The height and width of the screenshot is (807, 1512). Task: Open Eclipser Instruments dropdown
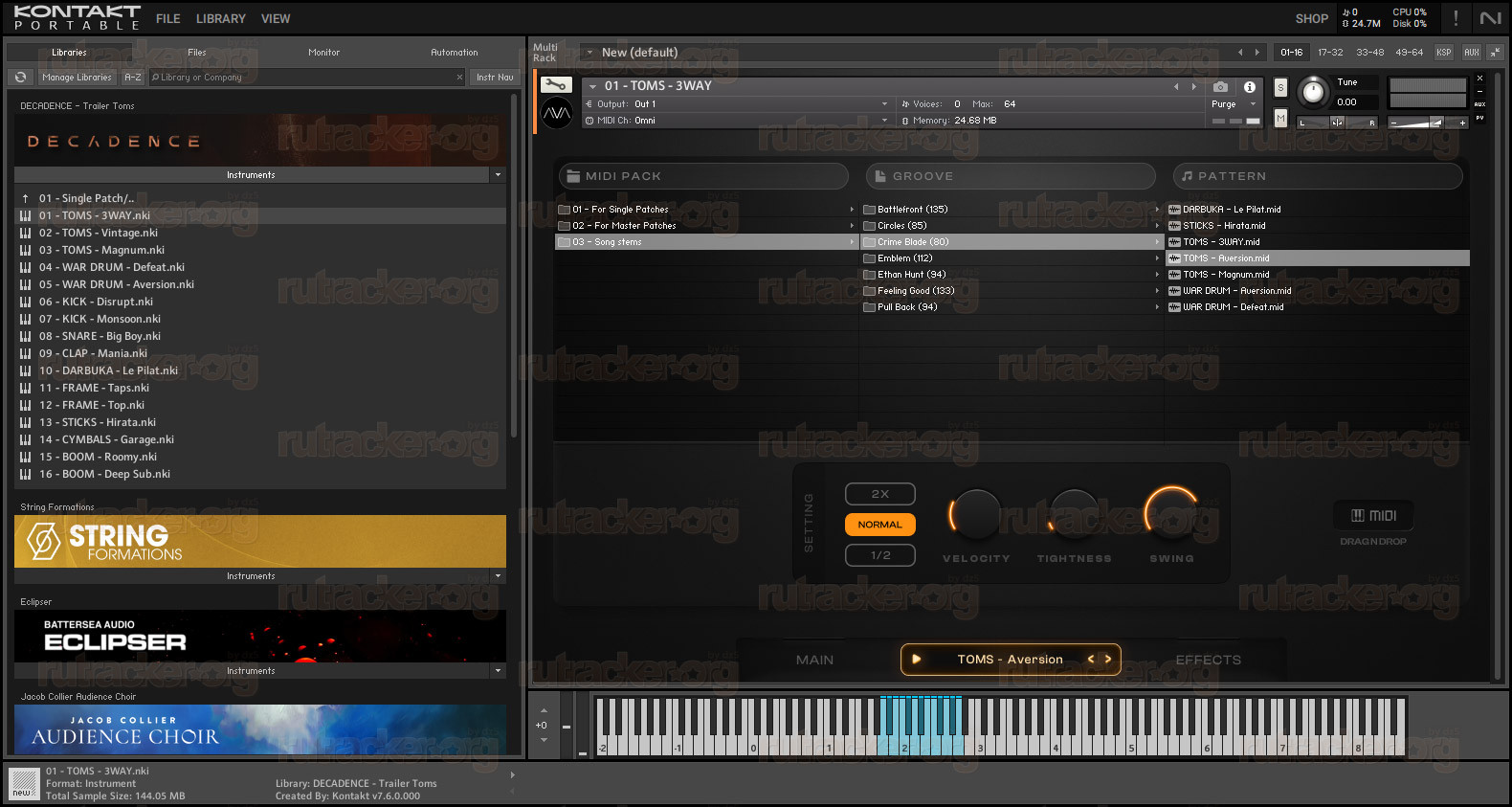[x=498, y=671]
